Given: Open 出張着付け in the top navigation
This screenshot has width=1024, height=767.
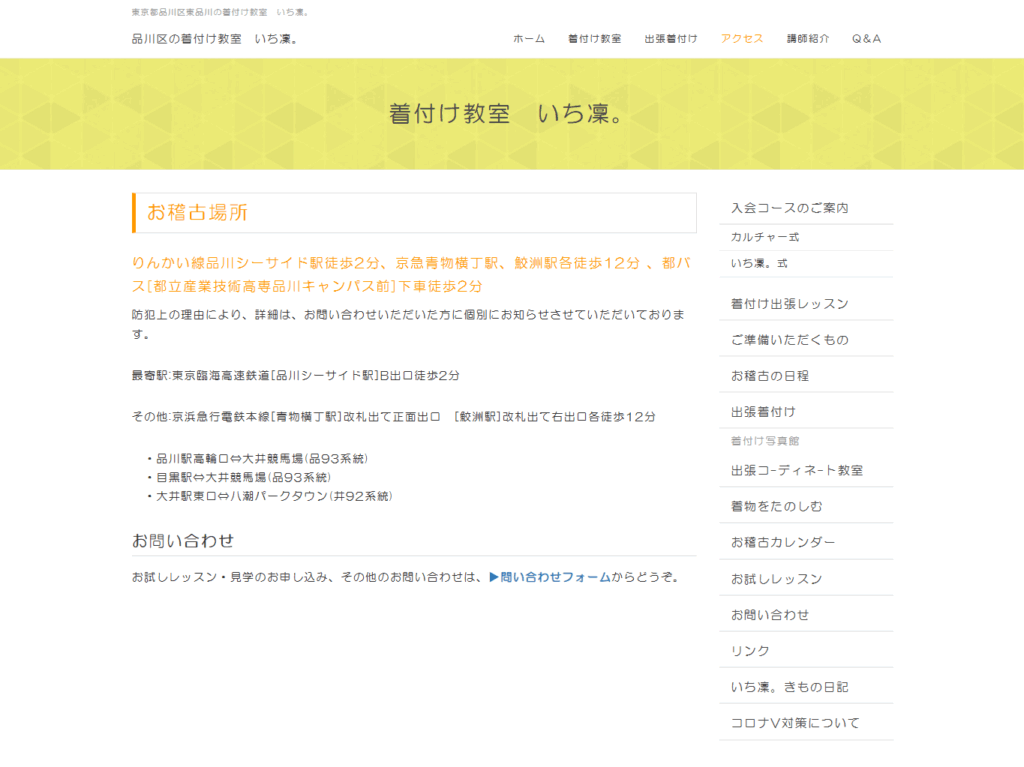Looking at the screenshot, I should tap(671, 39).
